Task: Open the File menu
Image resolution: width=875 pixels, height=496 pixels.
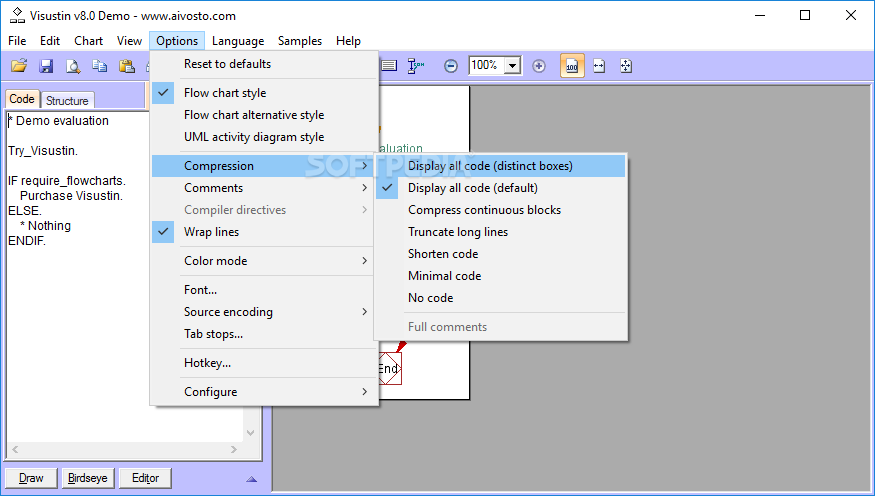Action: (17, 41)
